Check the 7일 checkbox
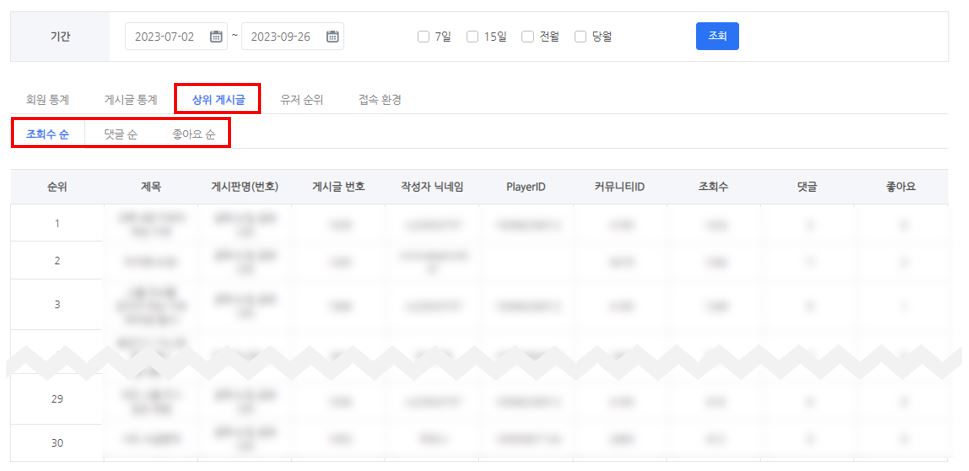This screenshot has height=471, width=969. [x=423, y=36]
